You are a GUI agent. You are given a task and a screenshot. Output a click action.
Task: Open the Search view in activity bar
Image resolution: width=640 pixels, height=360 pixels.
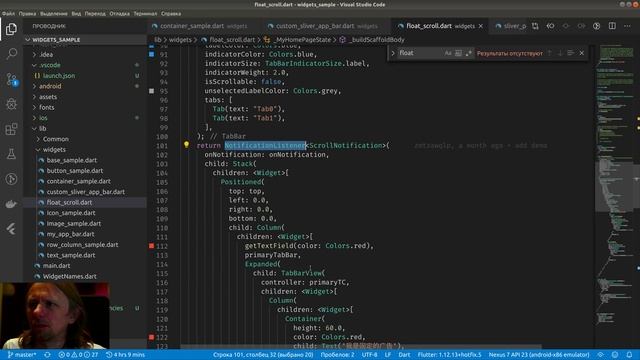tap(11, 53)
